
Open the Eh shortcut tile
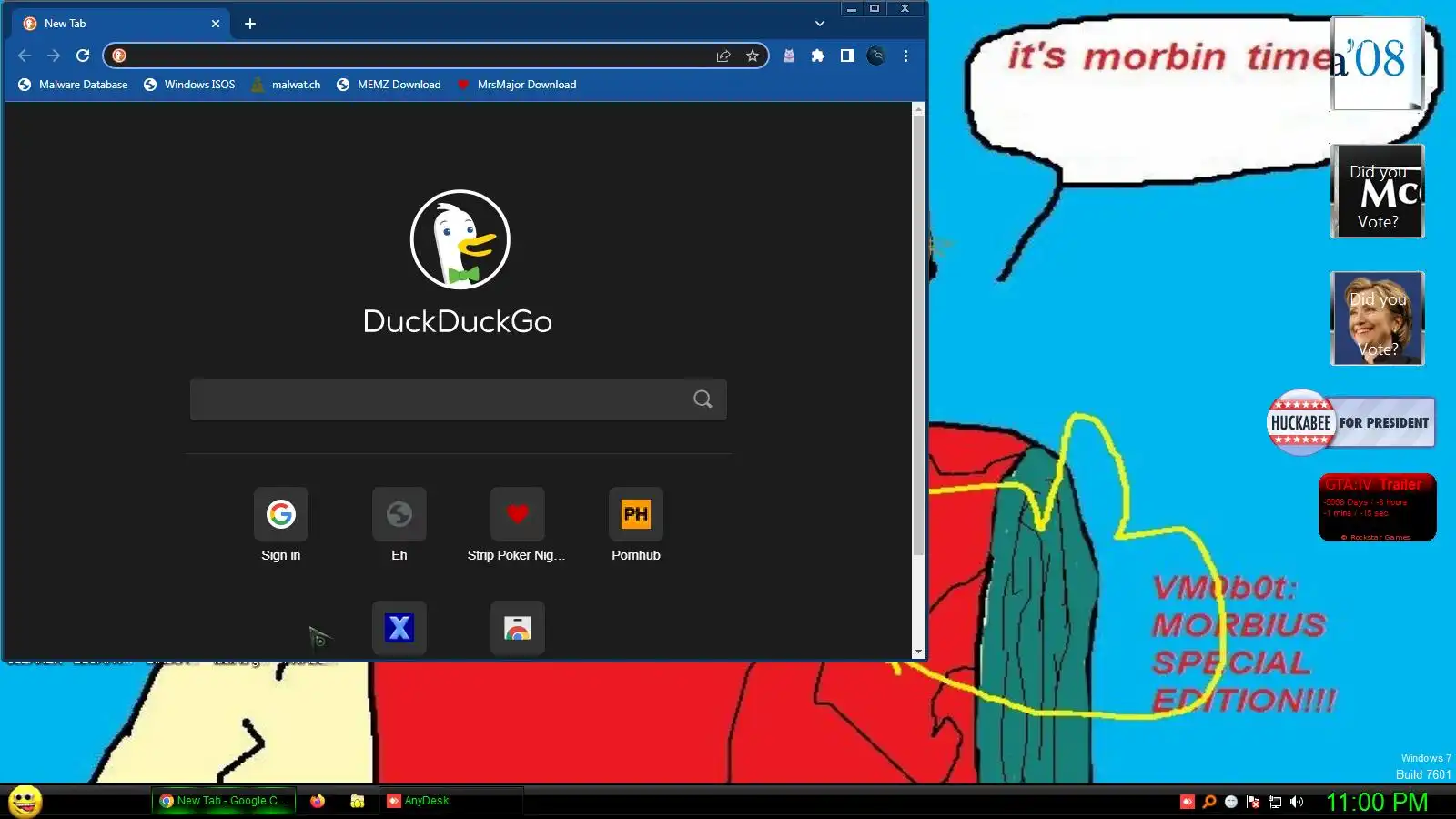[x=399, y=526]
